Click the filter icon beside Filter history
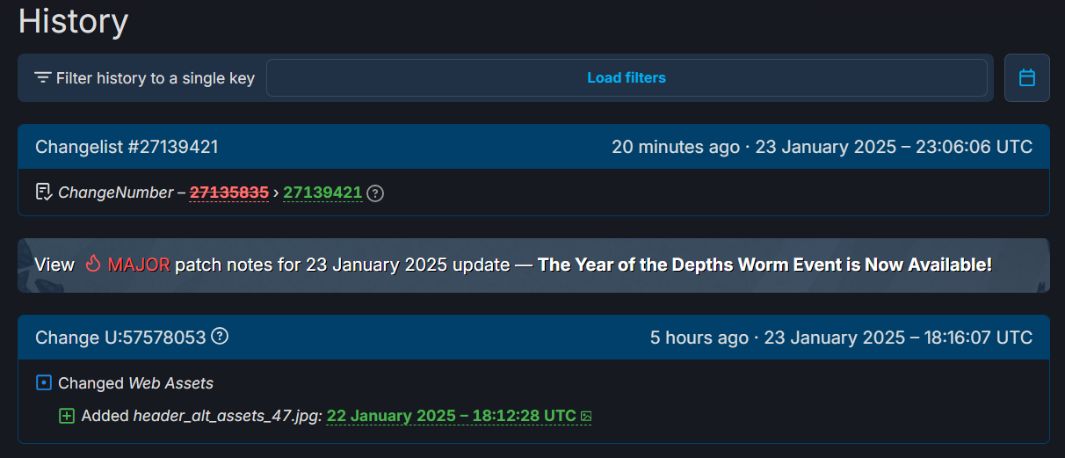The image size is (1065, 458). tap(42, 78)
